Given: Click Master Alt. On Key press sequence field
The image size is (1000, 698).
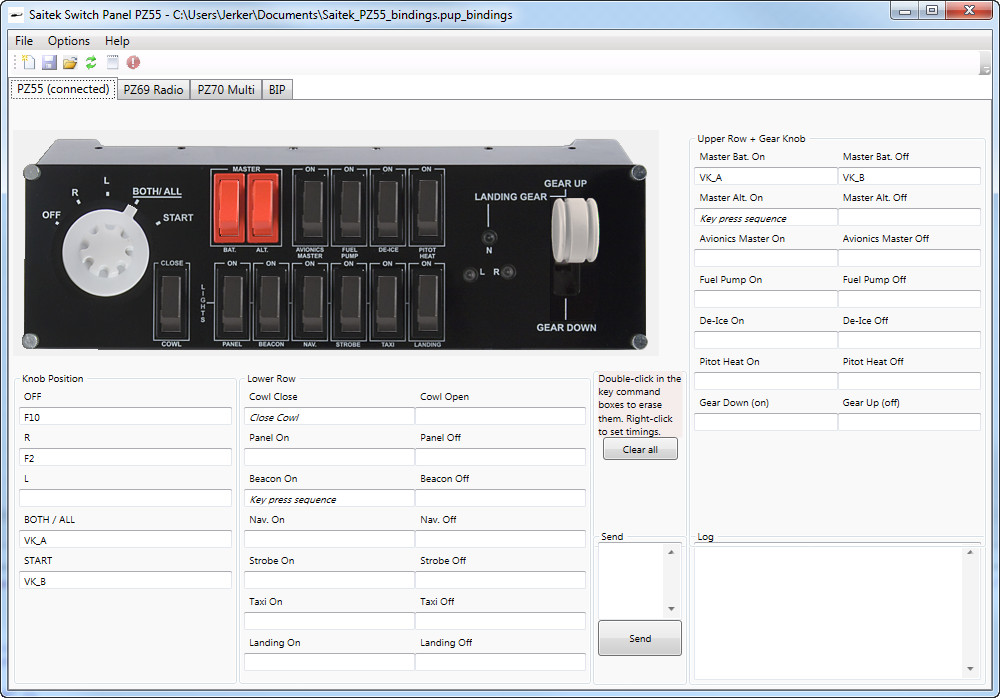Looking at the screenshot, I should (765, 218).
